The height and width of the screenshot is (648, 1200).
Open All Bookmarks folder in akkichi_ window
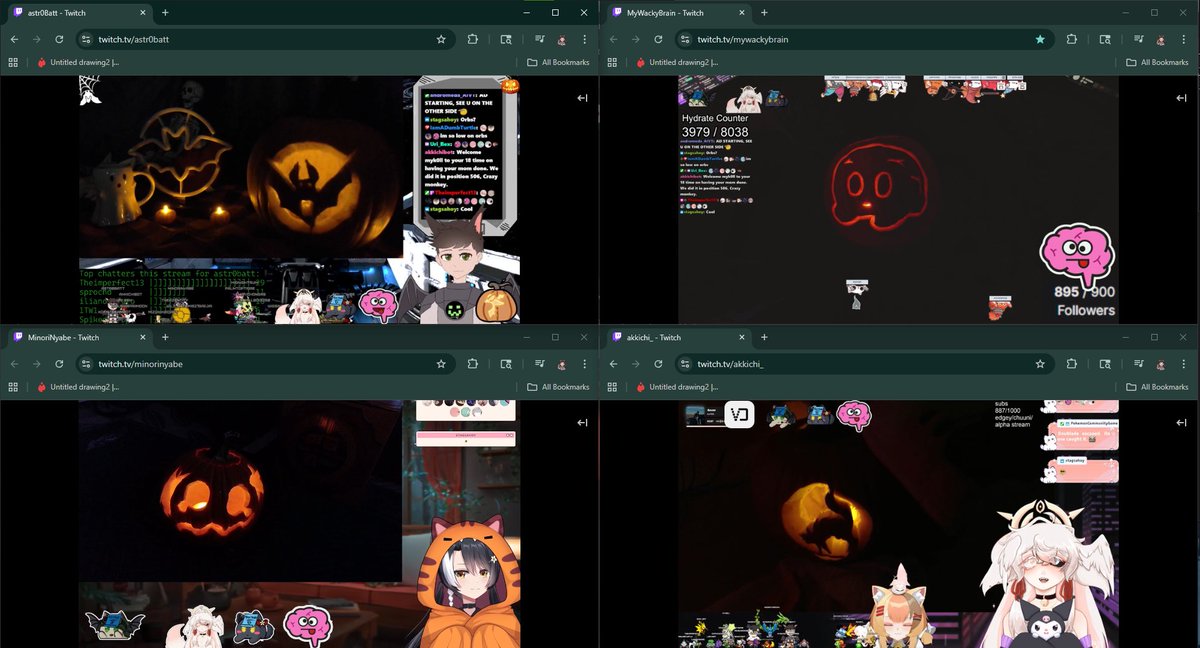click(1158, 387)
